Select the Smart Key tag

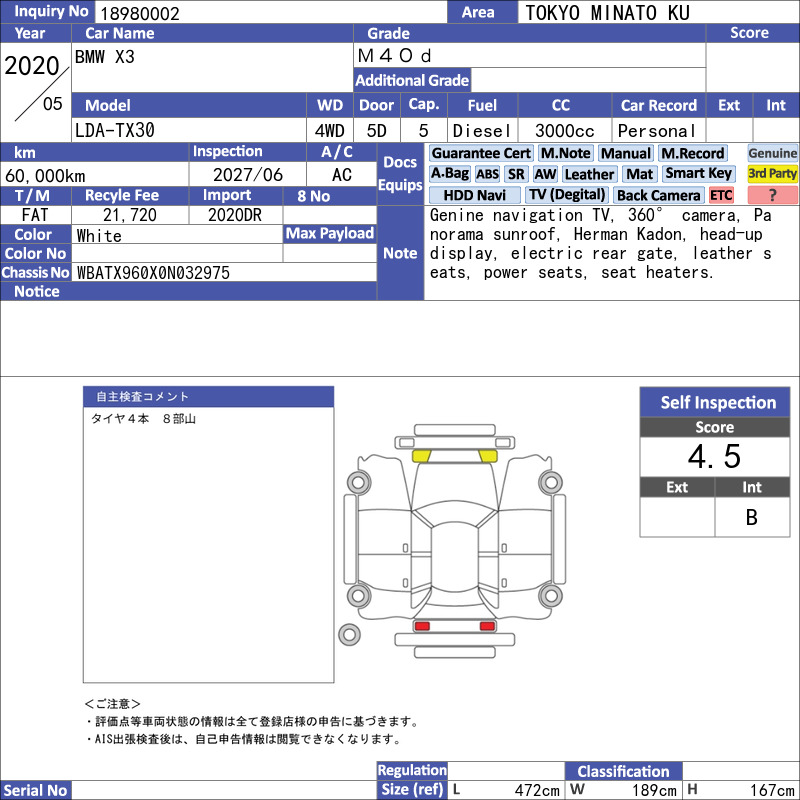pyautogui.click(x=698, y=174)
